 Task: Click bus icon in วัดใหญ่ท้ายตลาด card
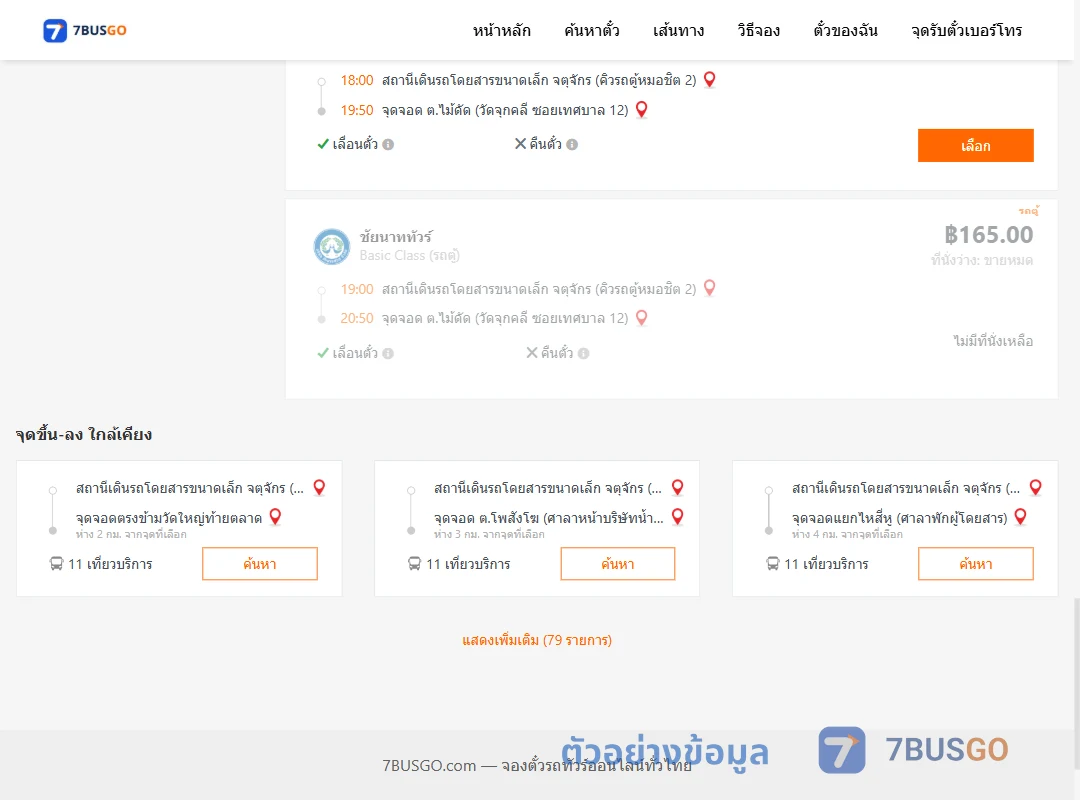point(56,564)
